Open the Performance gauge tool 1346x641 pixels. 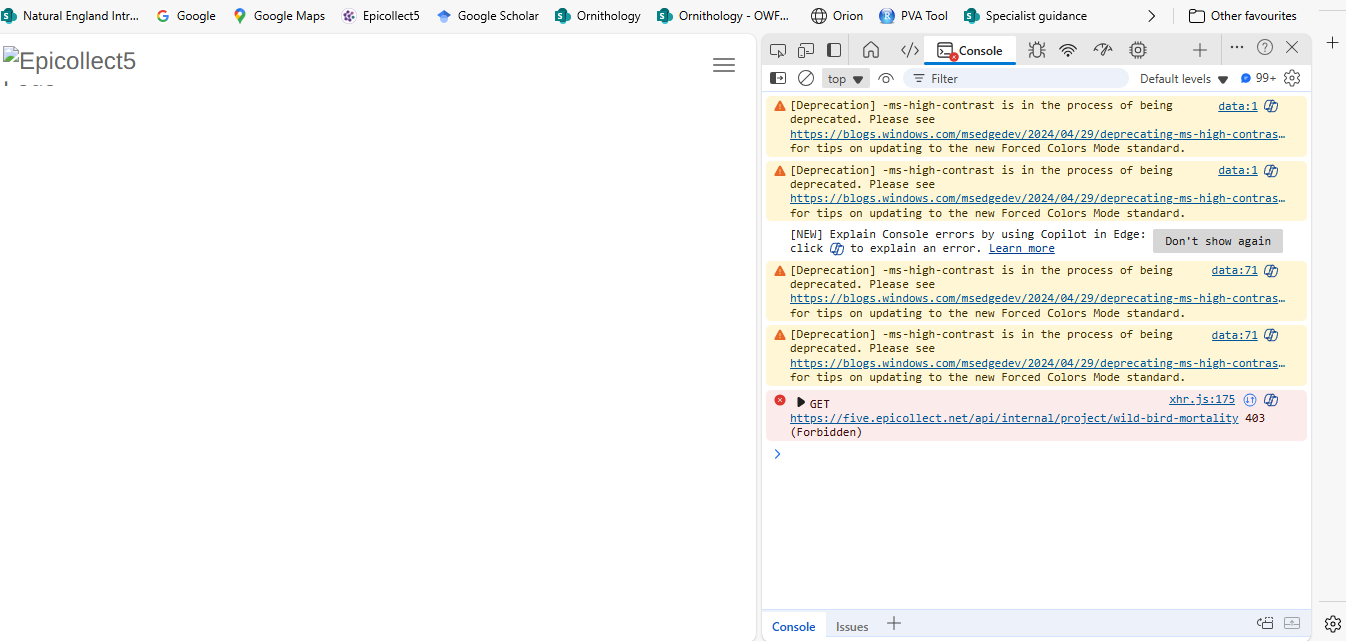coord(1103,50)
